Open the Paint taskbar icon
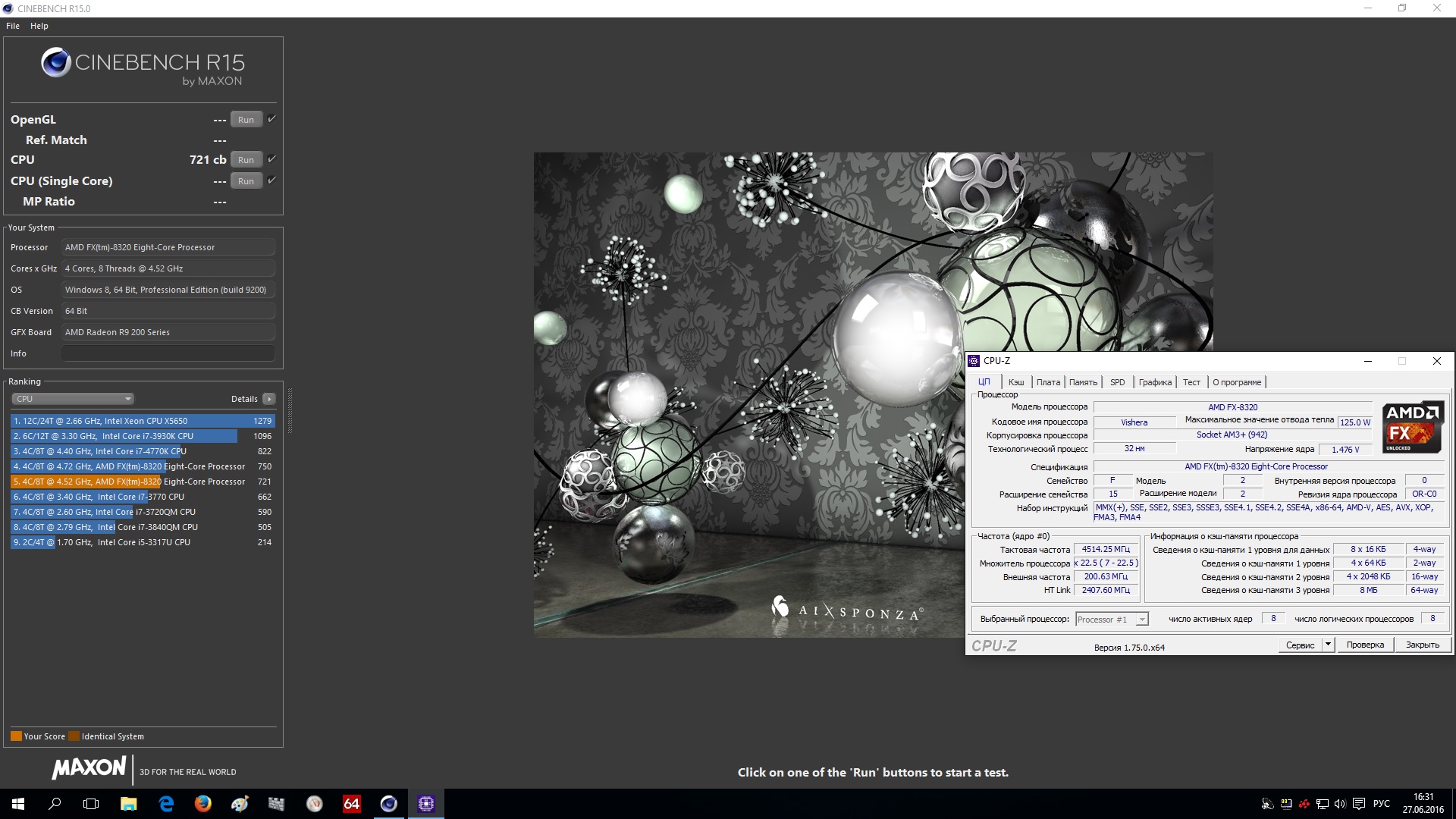 pyautogui.click(x=240, y=804)
